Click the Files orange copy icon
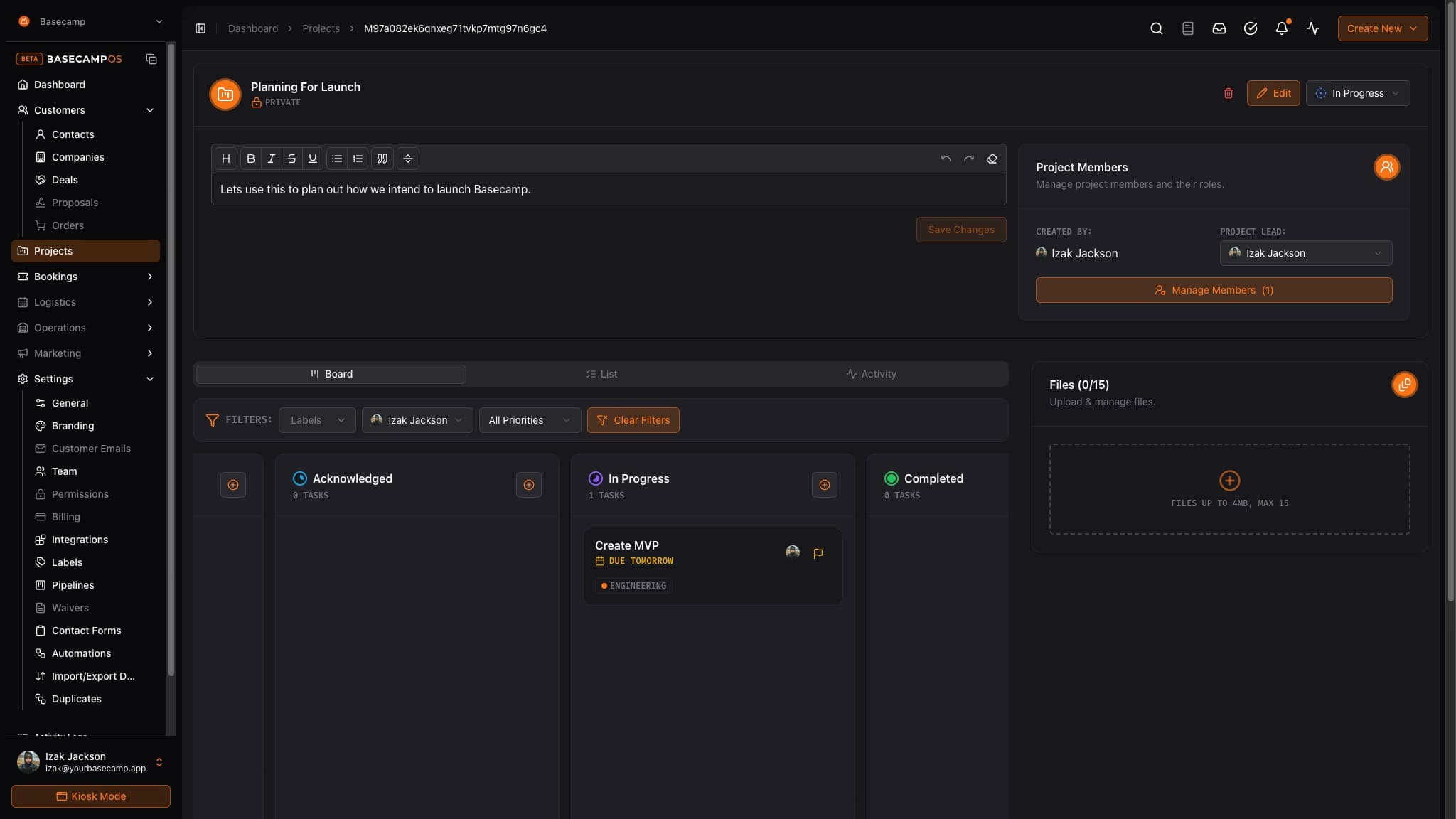Viewport: 1456px width, 819px height. pos(1404,385)
